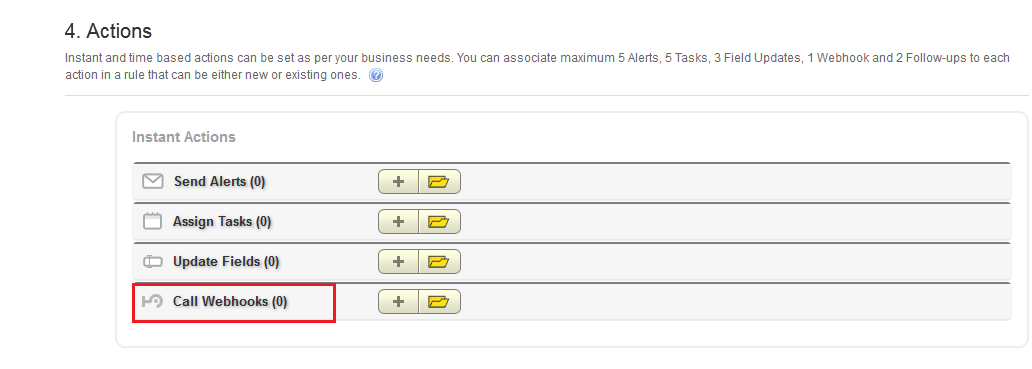The height and width of the screenshot is (369, 1032).
Task: Browse existing webhooks via folder icon
Action: click(439, 302)
